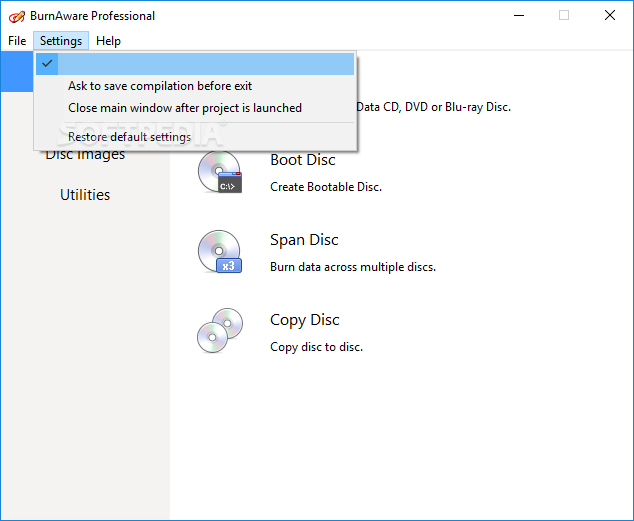Click 'Burn data across multiple discs.' text
This screenshot has width=634, height=521.
tap(353, 267)
